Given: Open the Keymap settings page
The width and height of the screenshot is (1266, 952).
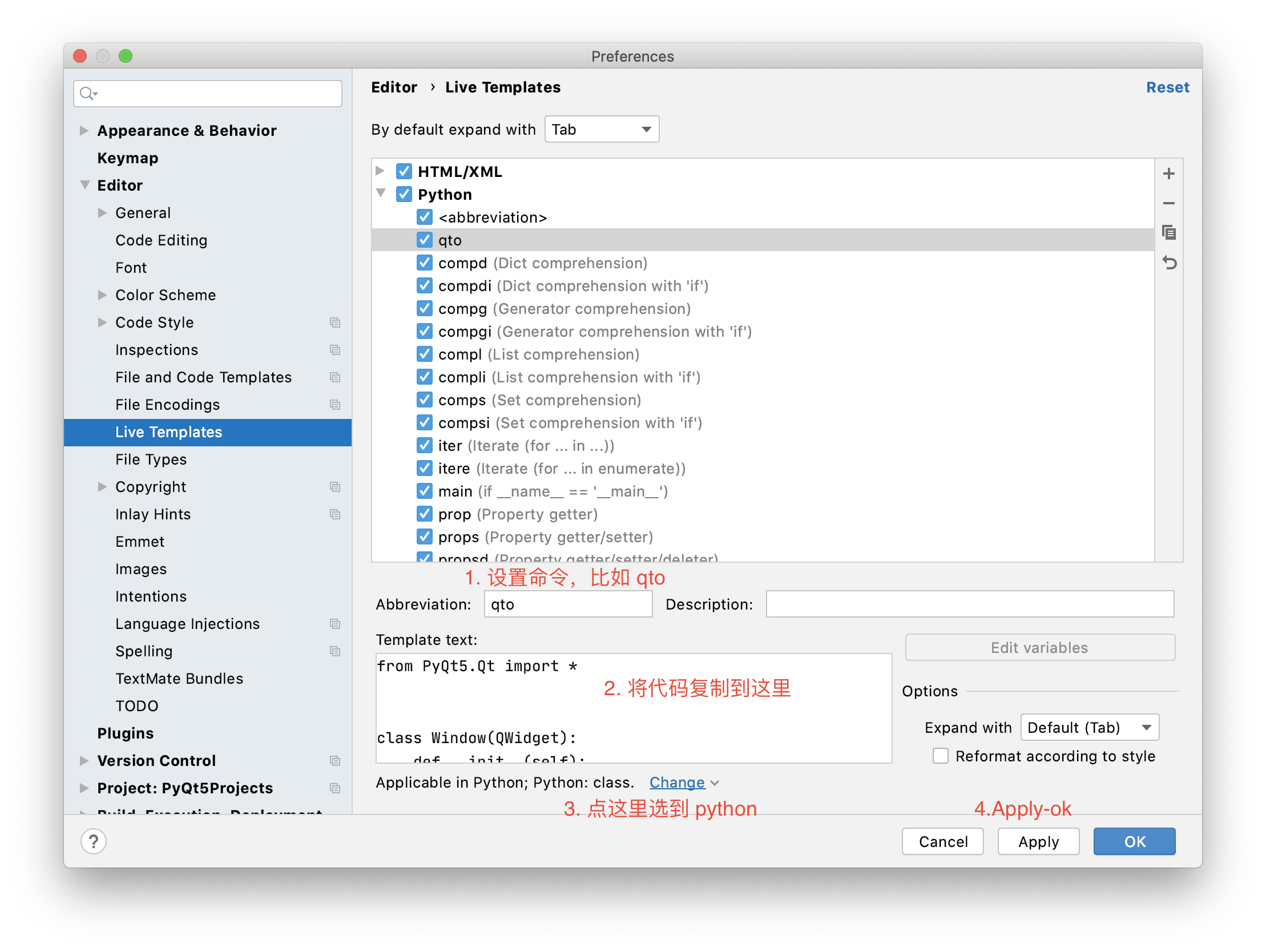Looking at the screenshot, I should 128,158.
